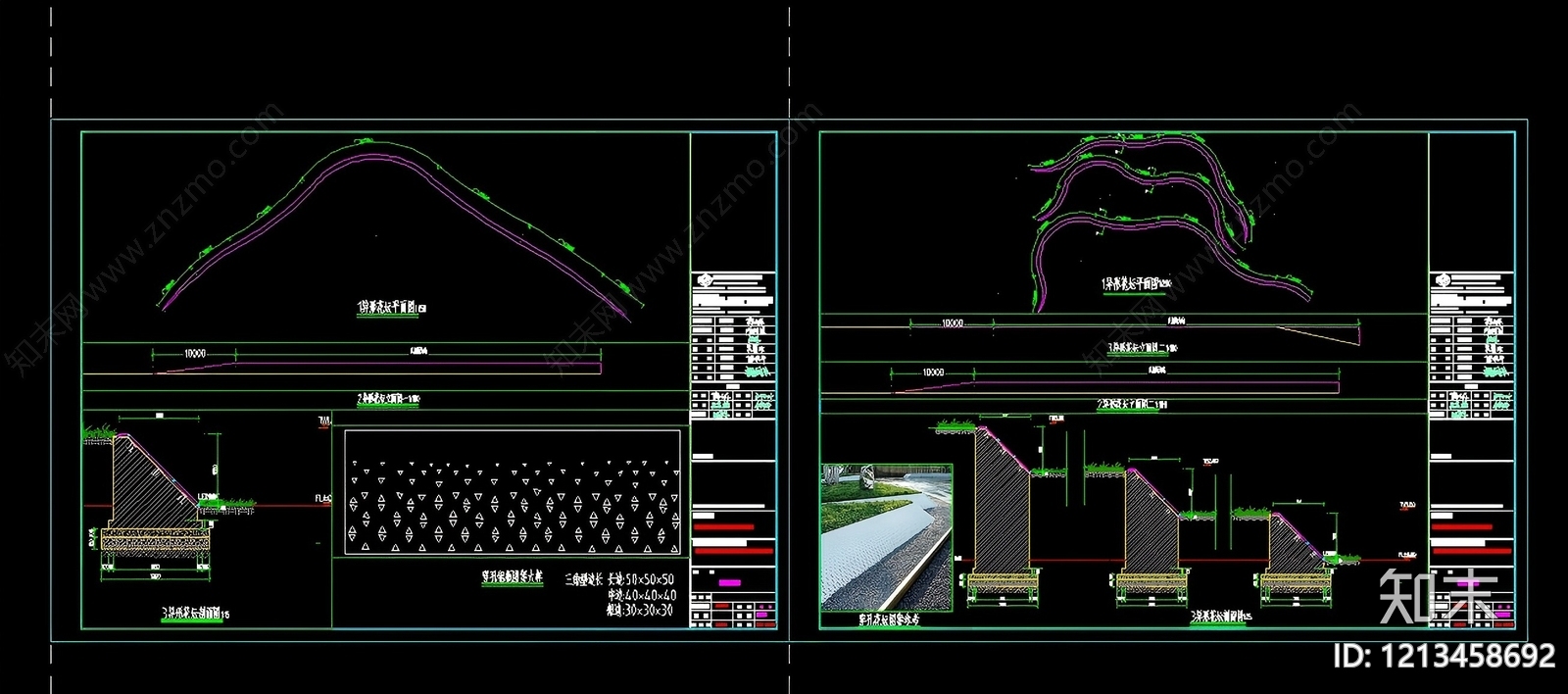Select the 10000 dimension on left elevation
The height and width of the screenshot is (694, 1568).
point(195,353)
